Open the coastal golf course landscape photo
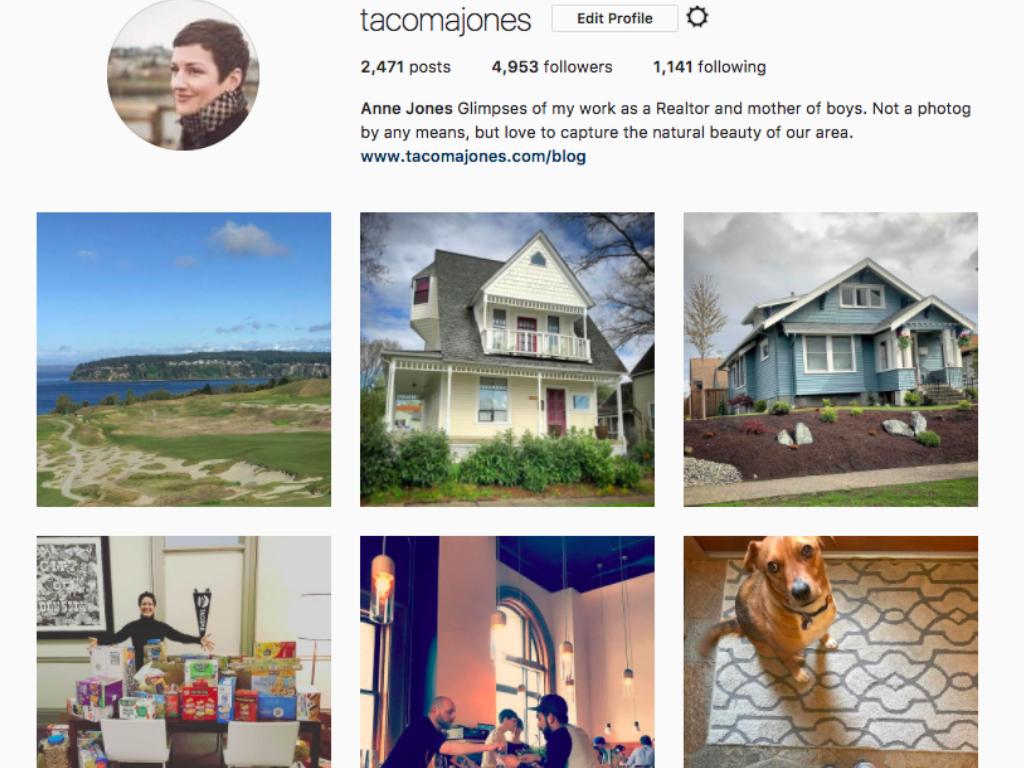 (x=184, y=359)
